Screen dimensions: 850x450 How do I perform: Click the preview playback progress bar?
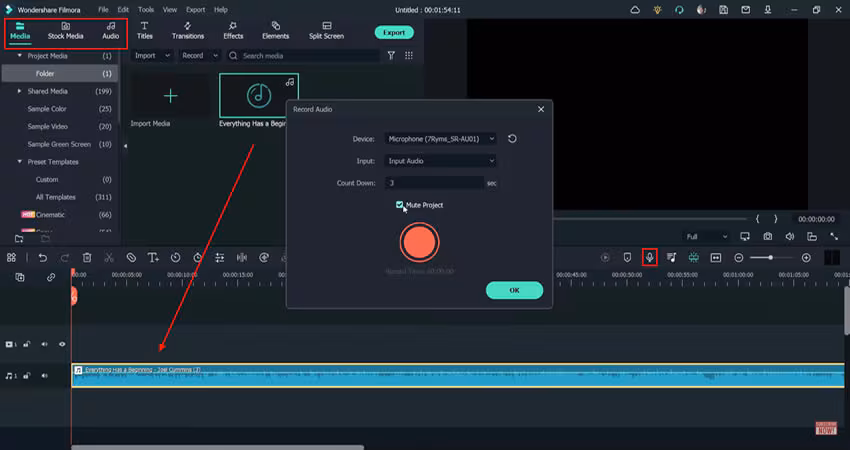pos(649,219)
